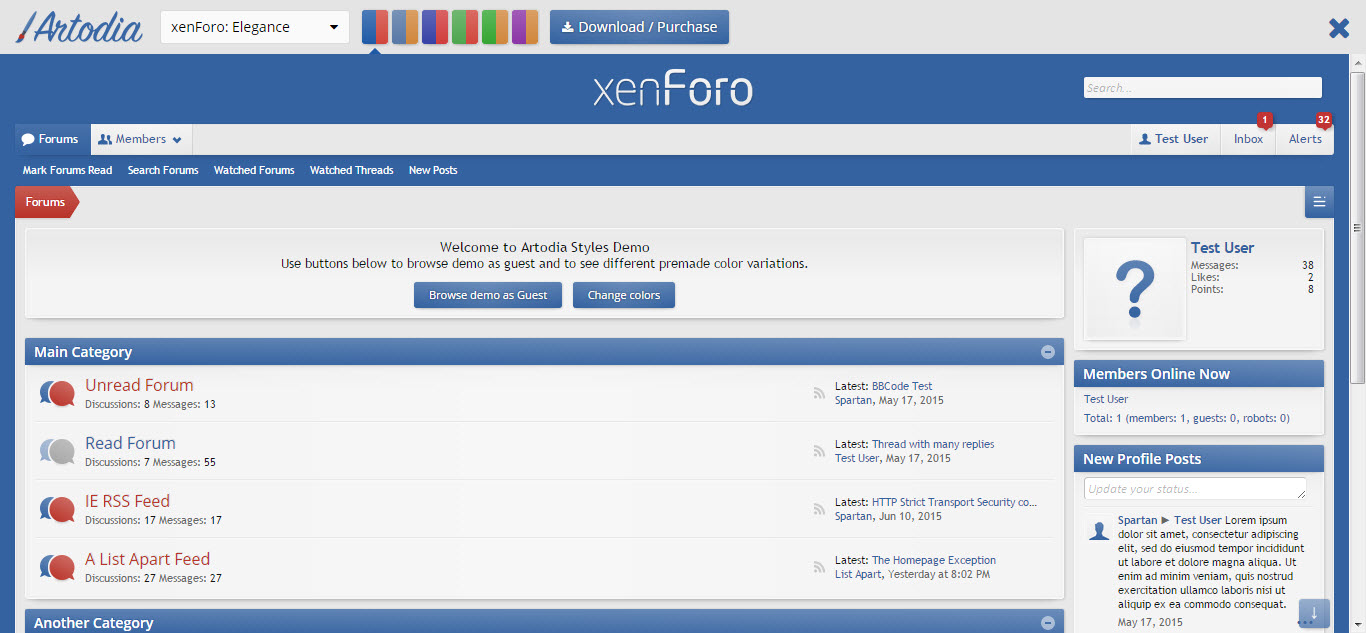This screenshot has height=633, width=1366.
Task: Click the Read Forum status icon
Action: 58,451
